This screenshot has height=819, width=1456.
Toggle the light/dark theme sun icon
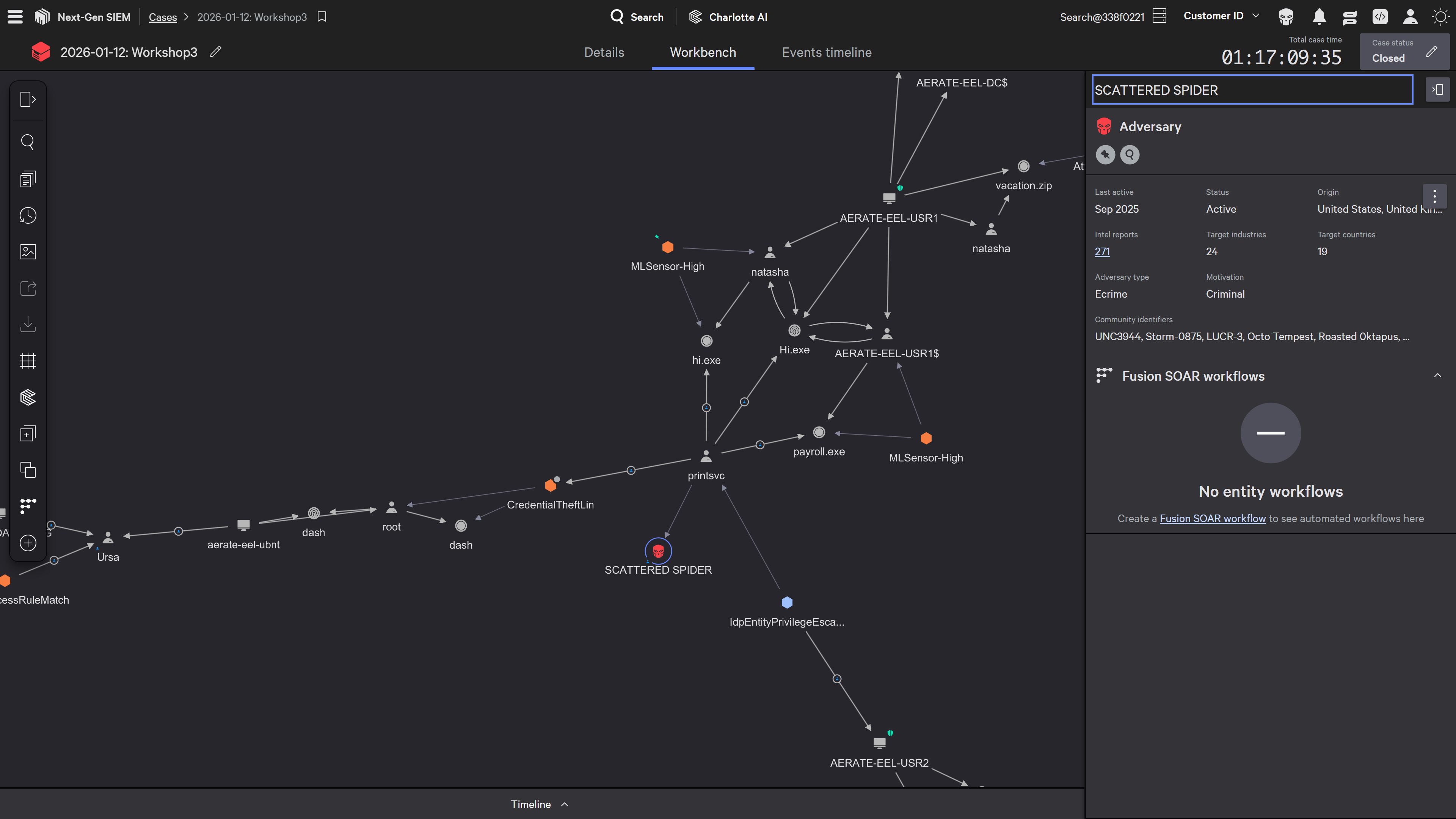pos(1440,17)
